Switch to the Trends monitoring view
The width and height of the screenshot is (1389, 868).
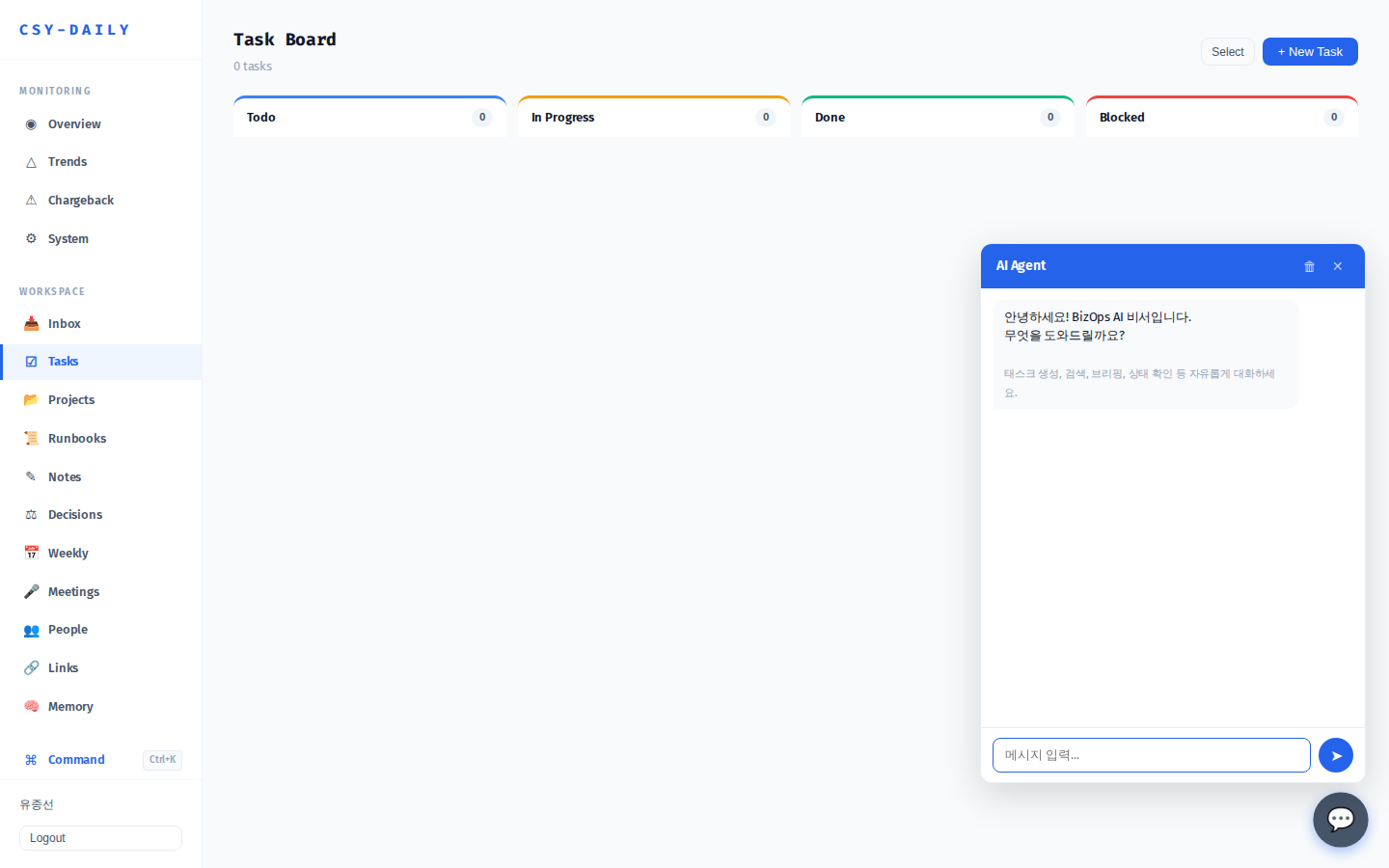67,161
